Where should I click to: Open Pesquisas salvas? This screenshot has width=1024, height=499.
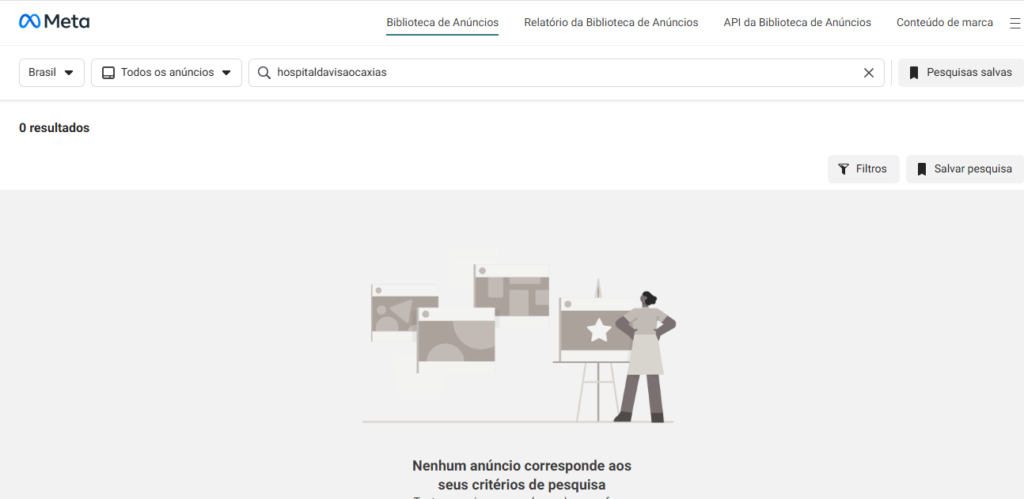tap(961, 72)
